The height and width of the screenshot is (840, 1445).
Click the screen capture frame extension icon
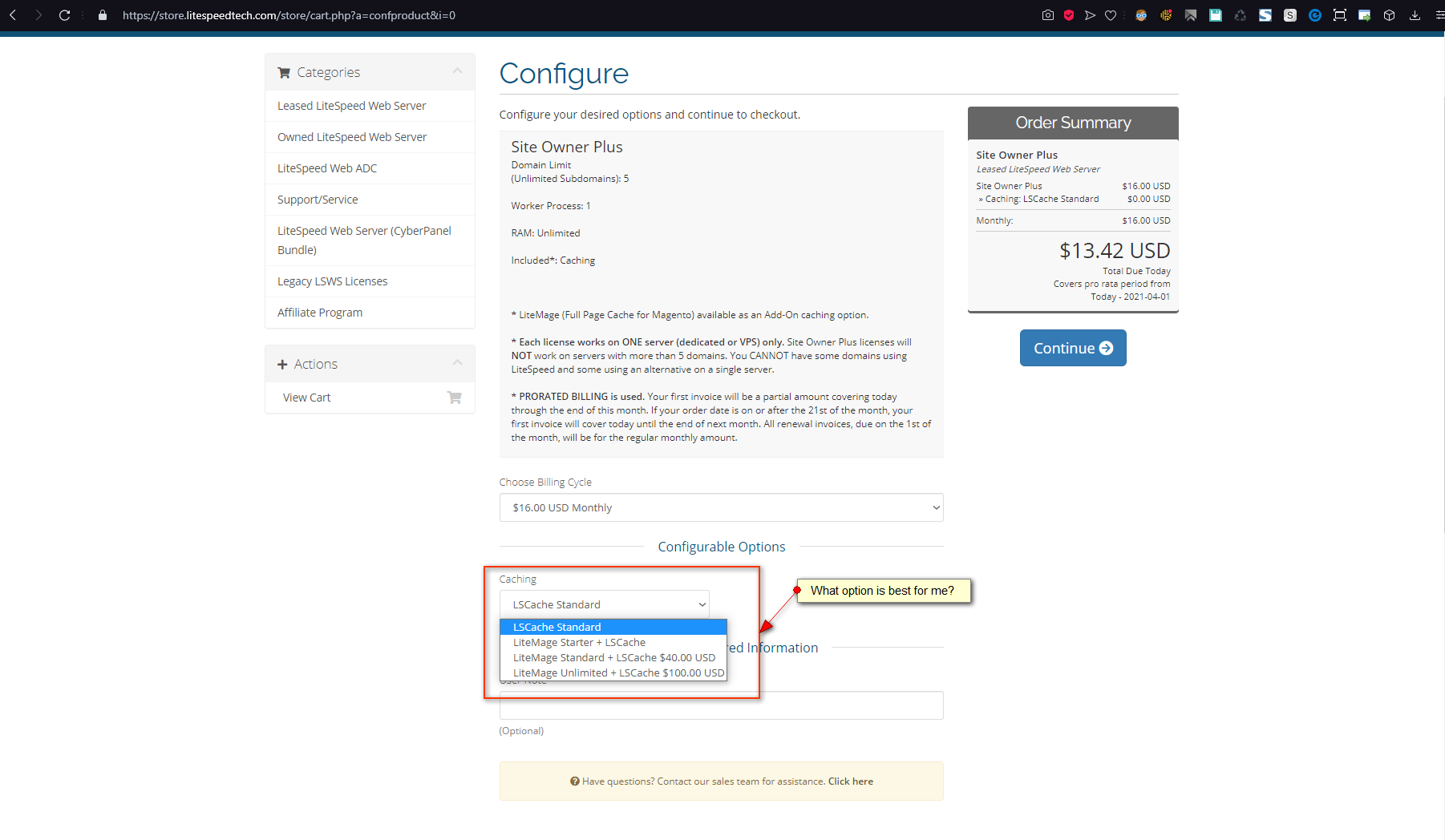point(1339,15)
